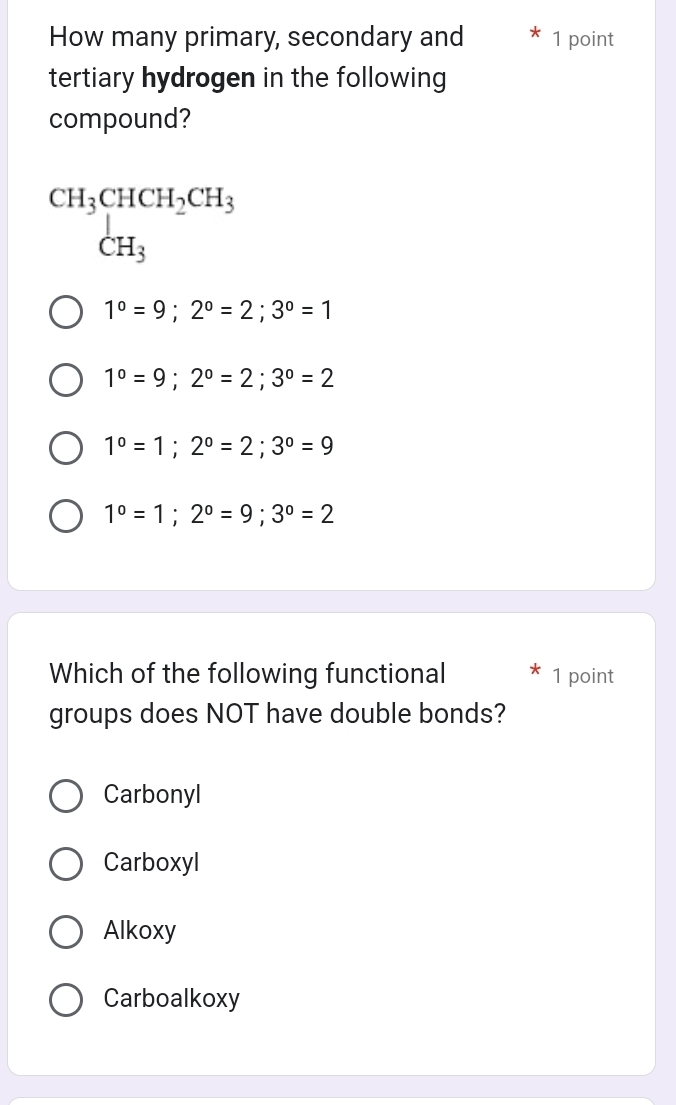
Task: Click the 1 point label on first question
Action: [583, 39]
